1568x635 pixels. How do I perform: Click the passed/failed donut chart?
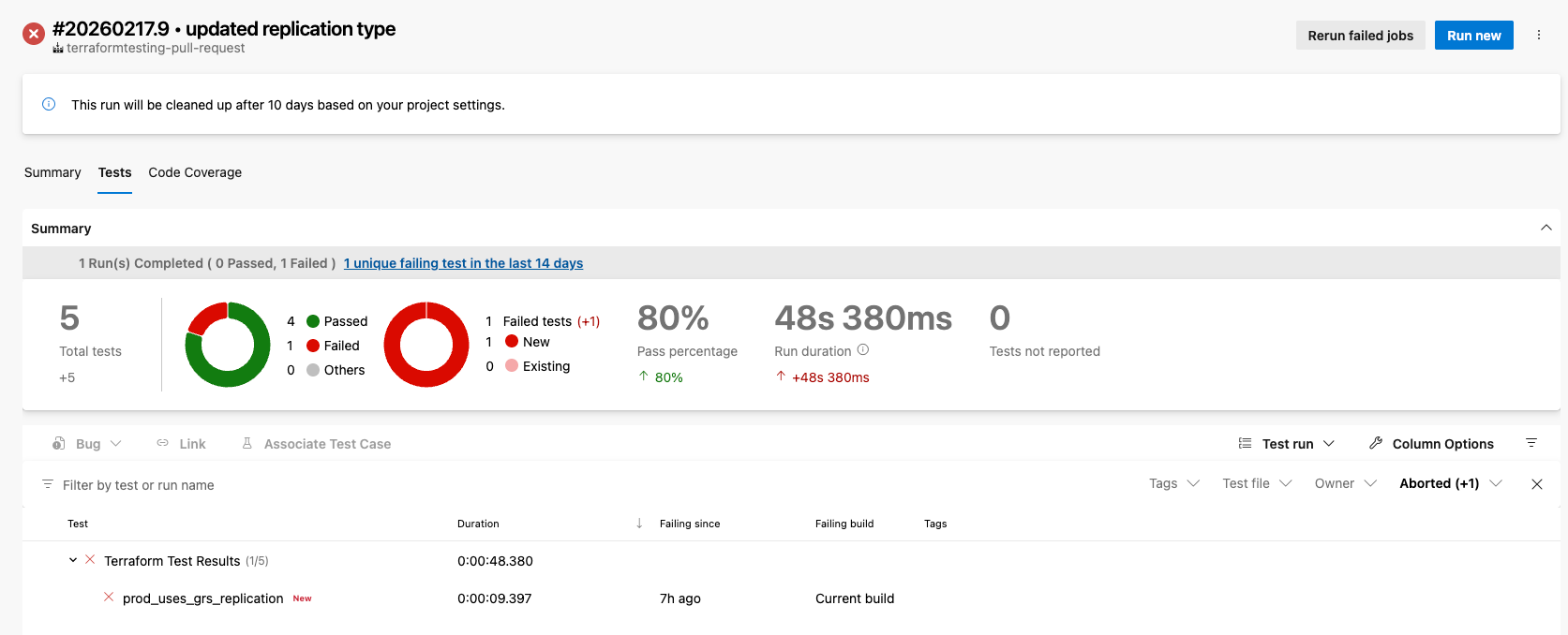pyautogui.click(x=228, y=345)
